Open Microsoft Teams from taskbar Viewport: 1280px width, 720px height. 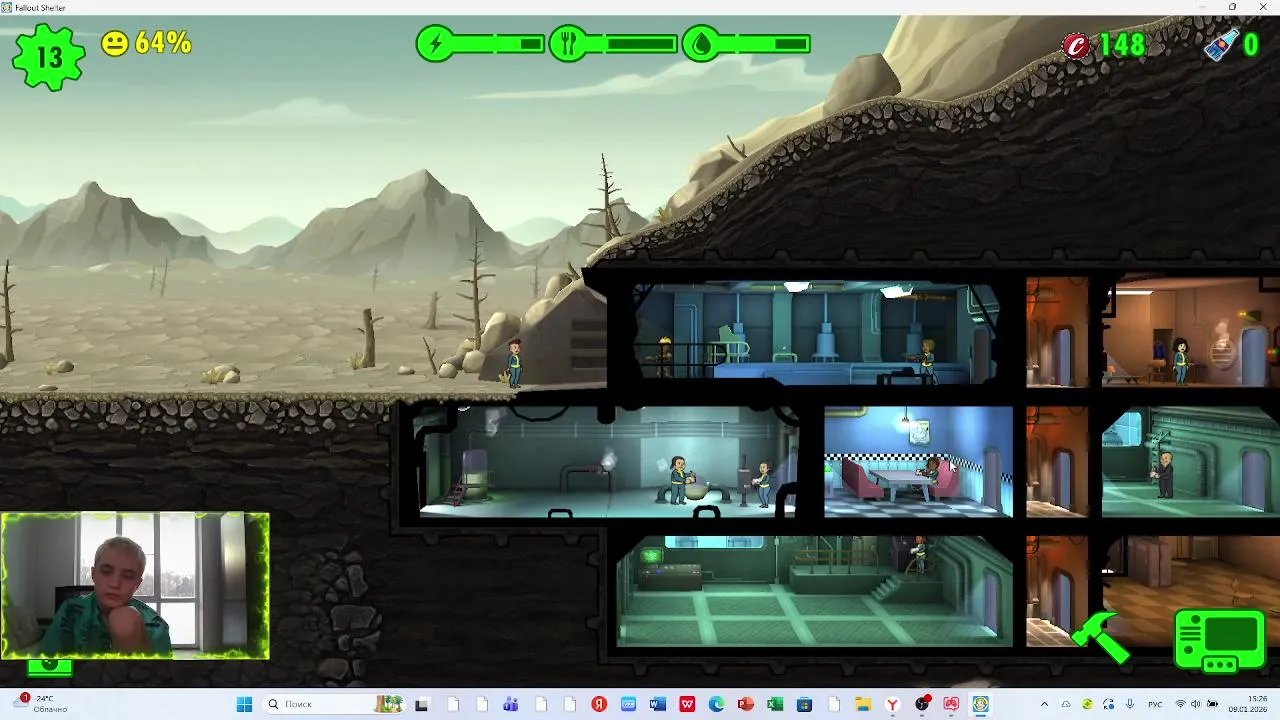pos(510,704)
